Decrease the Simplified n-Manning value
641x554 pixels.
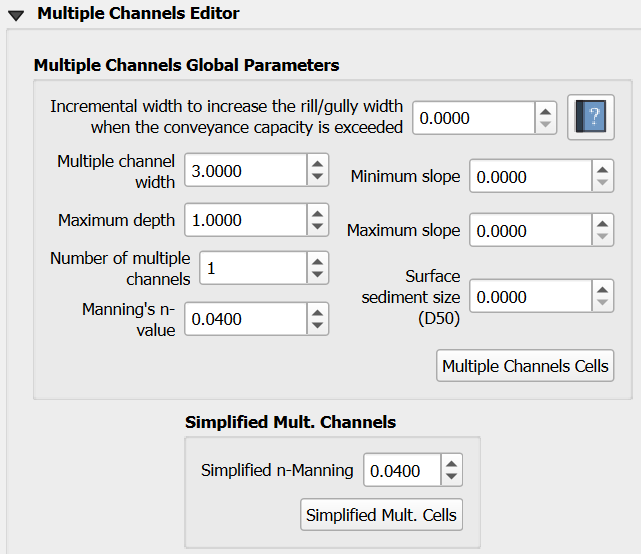tap(451, 477)
